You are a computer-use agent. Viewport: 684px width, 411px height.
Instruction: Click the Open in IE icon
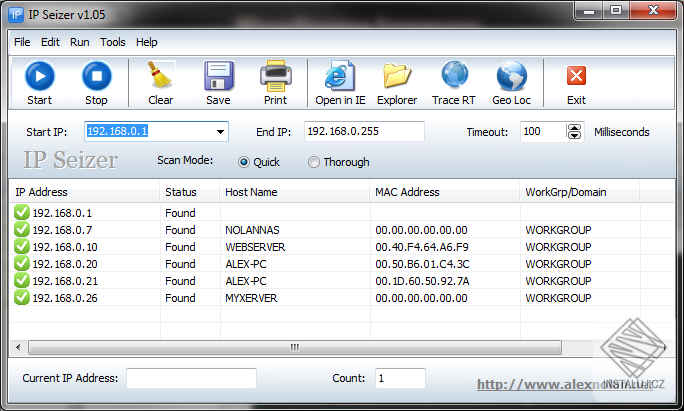(340, 75)
